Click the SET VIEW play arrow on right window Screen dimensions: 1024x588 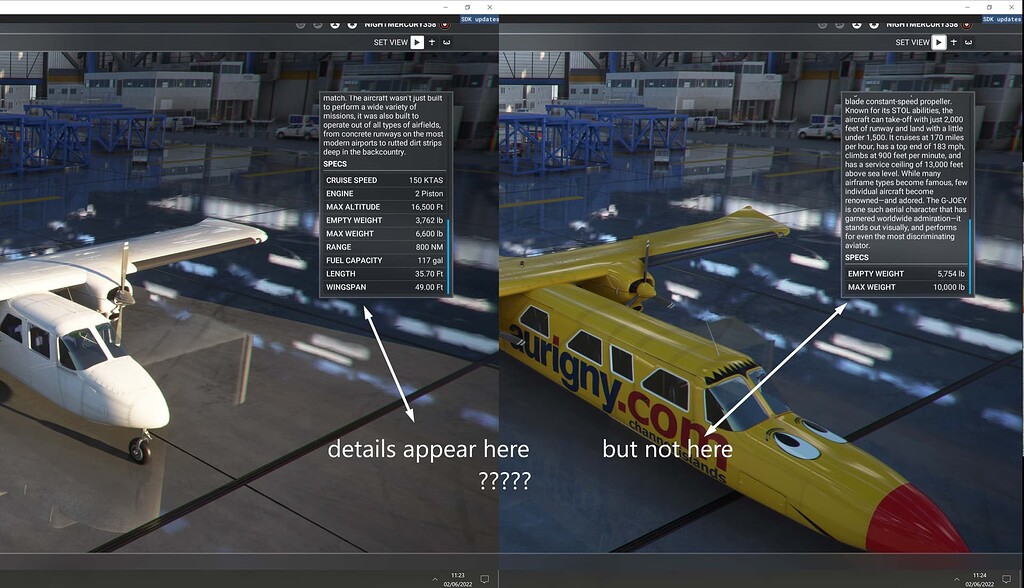939,42
